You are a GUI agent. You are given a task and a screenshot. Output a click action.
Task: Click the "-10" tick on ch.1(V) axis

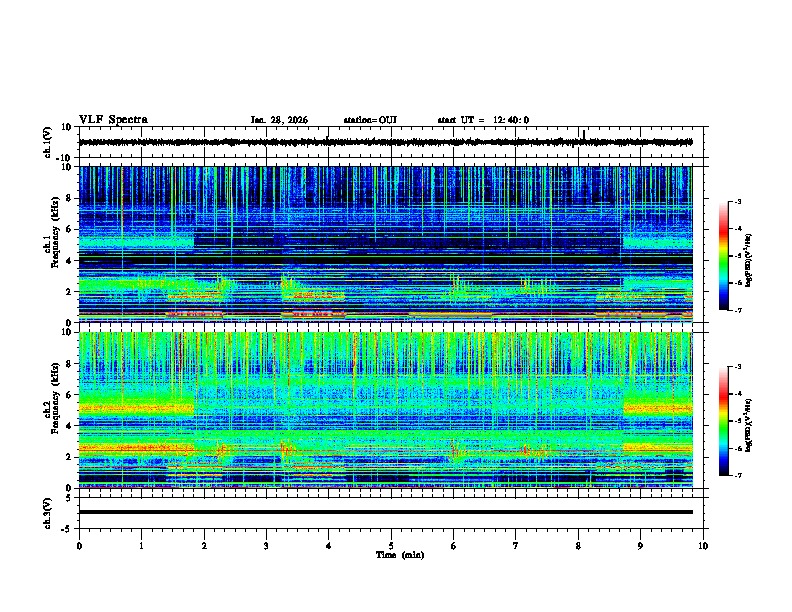(65, 158)
